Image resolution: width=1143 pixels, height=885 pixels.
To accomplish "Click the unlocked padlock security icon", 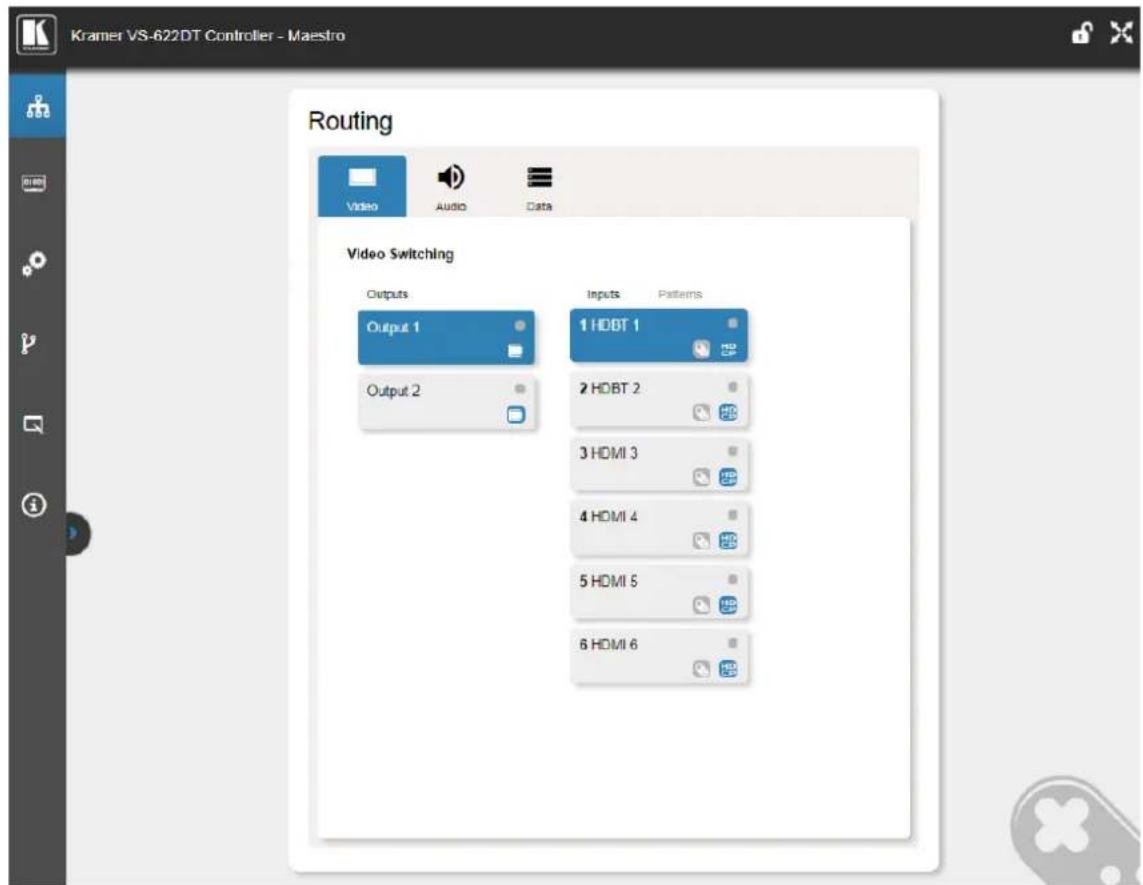I will [1082, 33].
